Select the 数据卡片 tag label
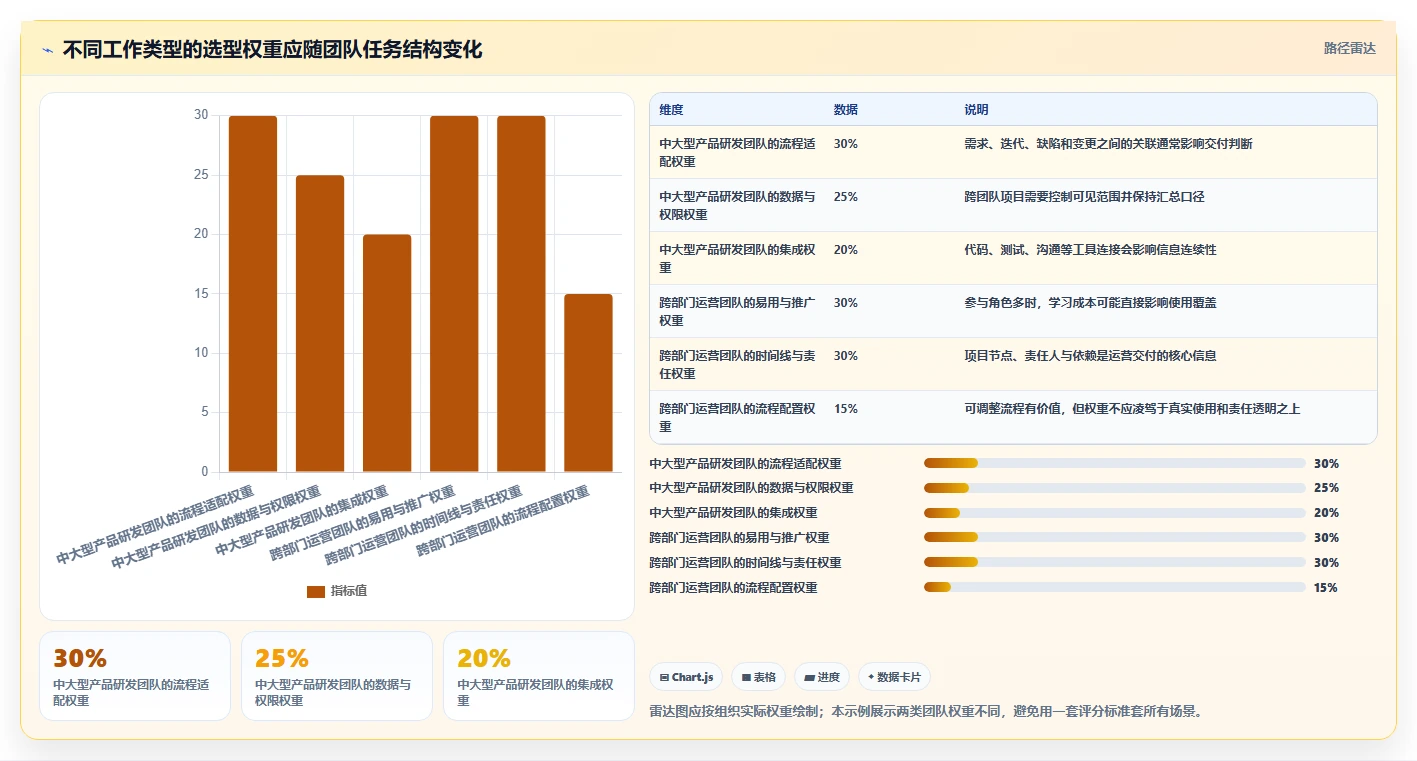Viewport: 1417px width, 761px height. click(899, 677)
